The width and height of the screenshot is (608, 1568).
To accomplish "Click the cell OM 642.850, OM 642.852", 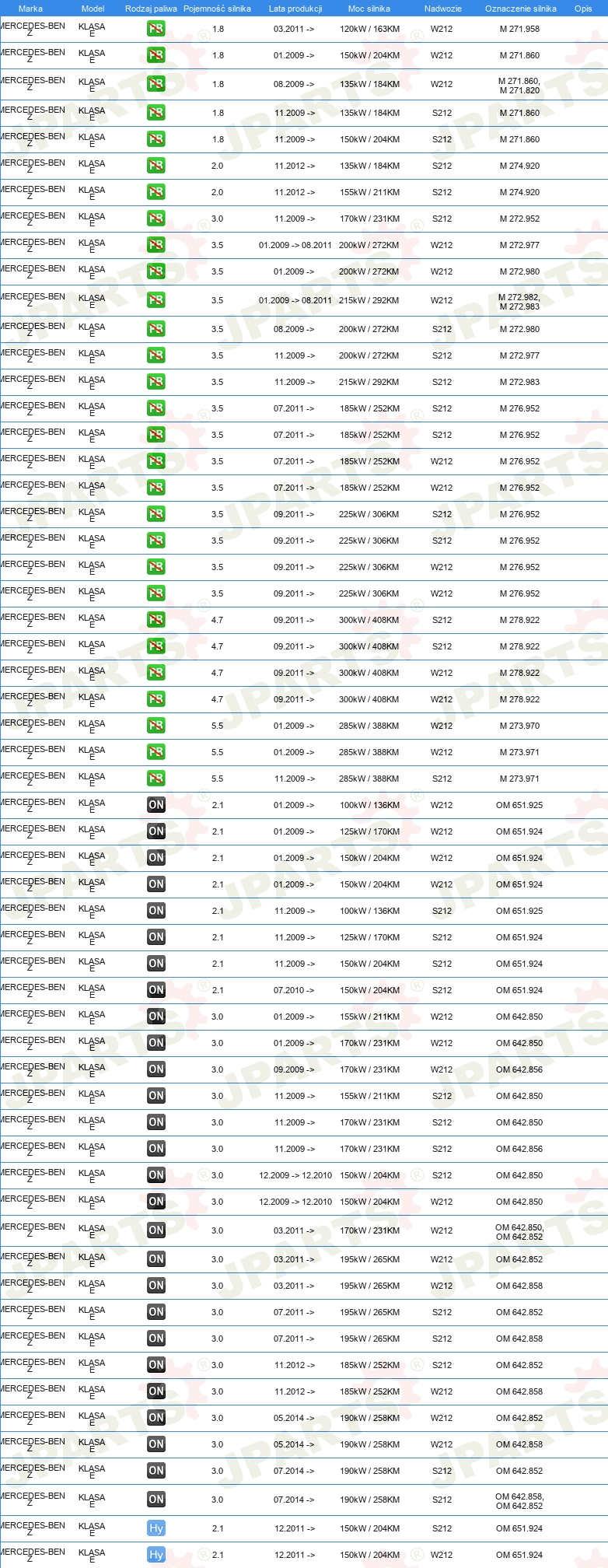I will [x=519, y=1232].
